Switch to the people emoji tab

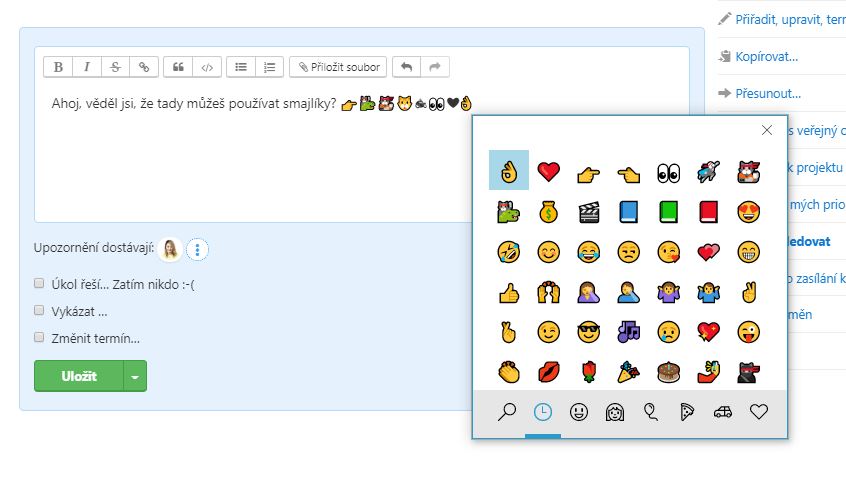pyautogui.click(x=615, y=412)
